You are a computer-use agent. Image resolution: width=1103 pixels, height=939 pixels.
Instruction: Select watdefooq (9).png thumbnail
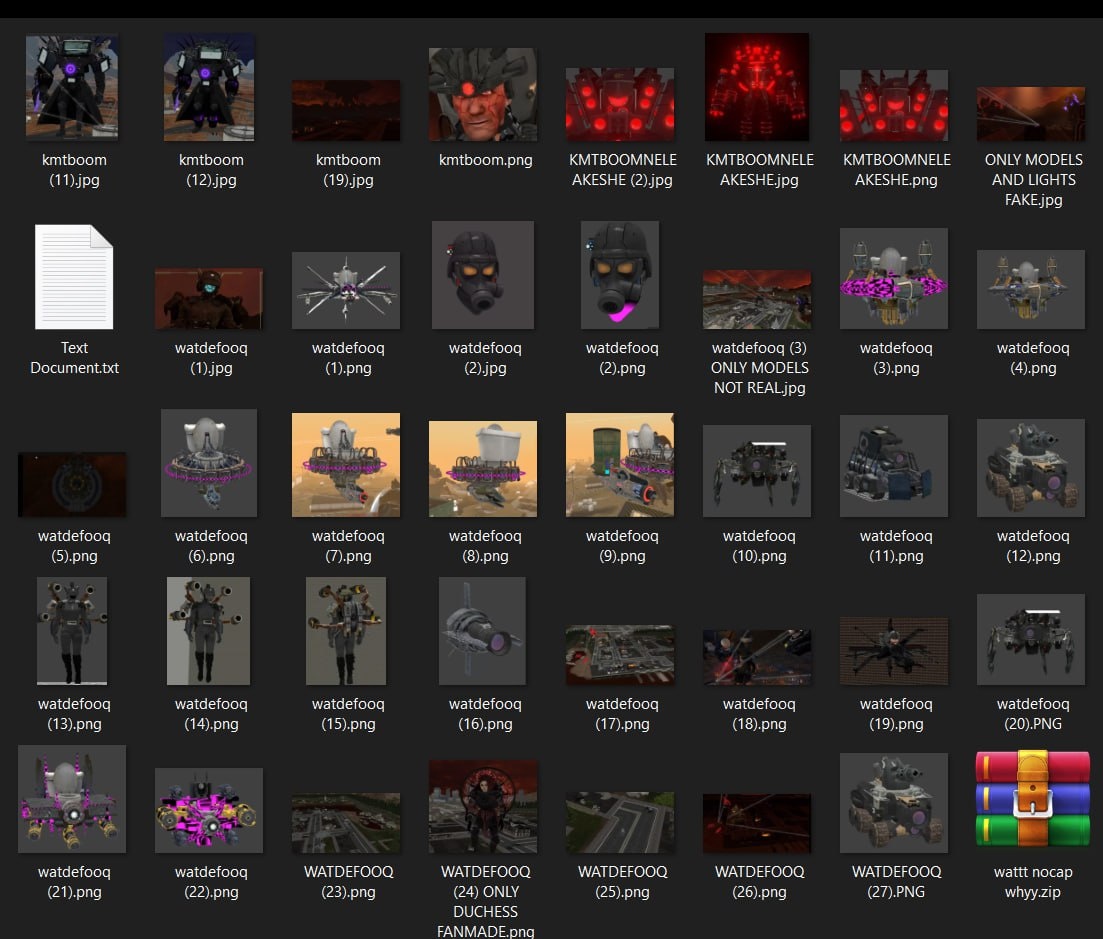click(620, 465)
